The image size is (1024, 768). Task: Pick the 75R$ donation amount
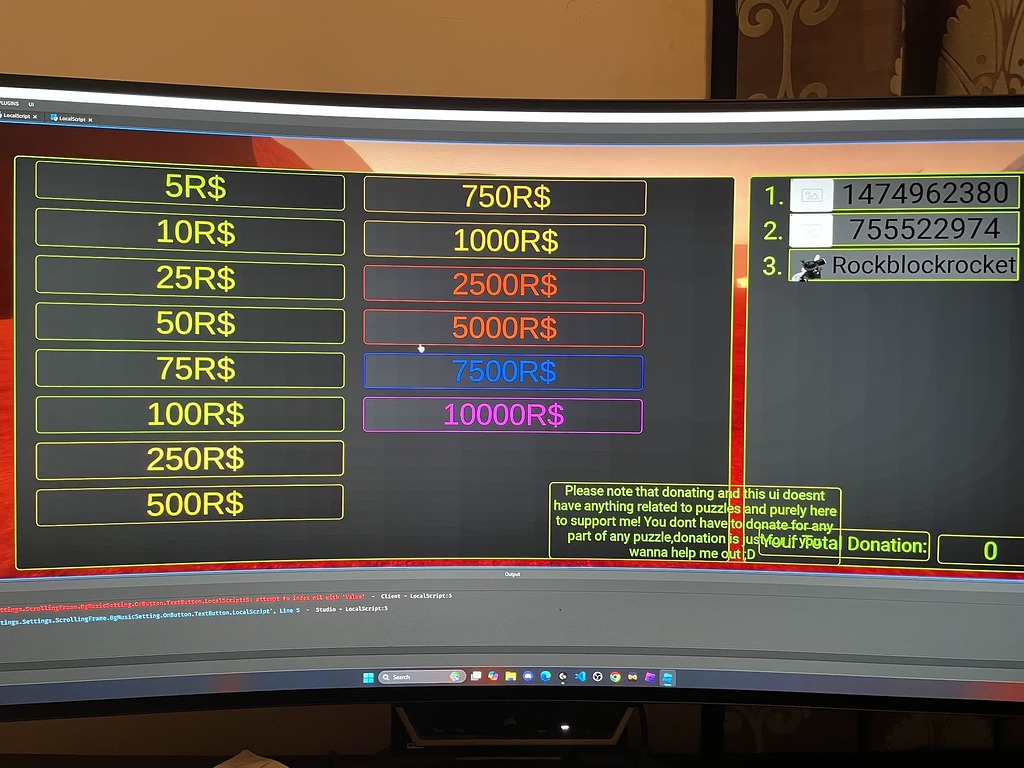(x=190, y=368)
